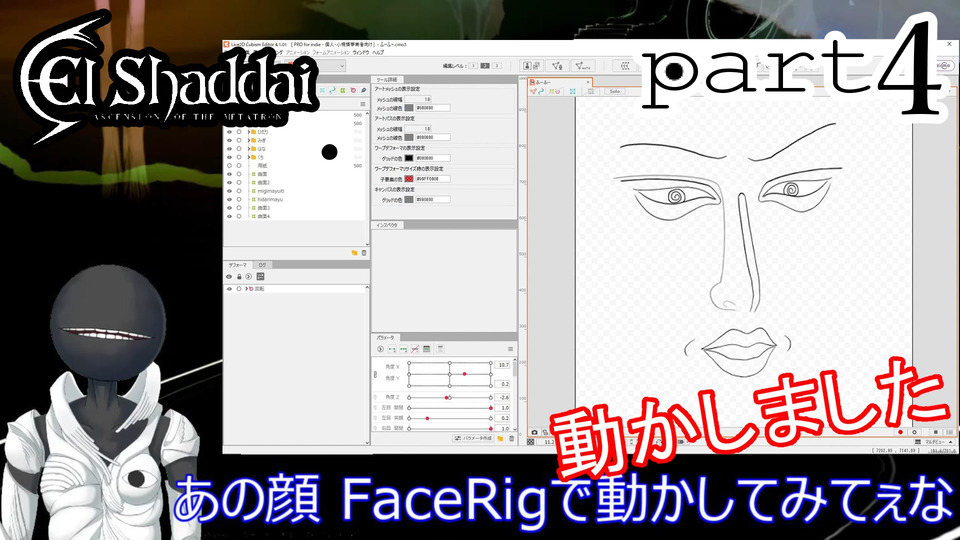Click the 角度 Z parameter slider
Screen dimensions: 960x540
450,397
